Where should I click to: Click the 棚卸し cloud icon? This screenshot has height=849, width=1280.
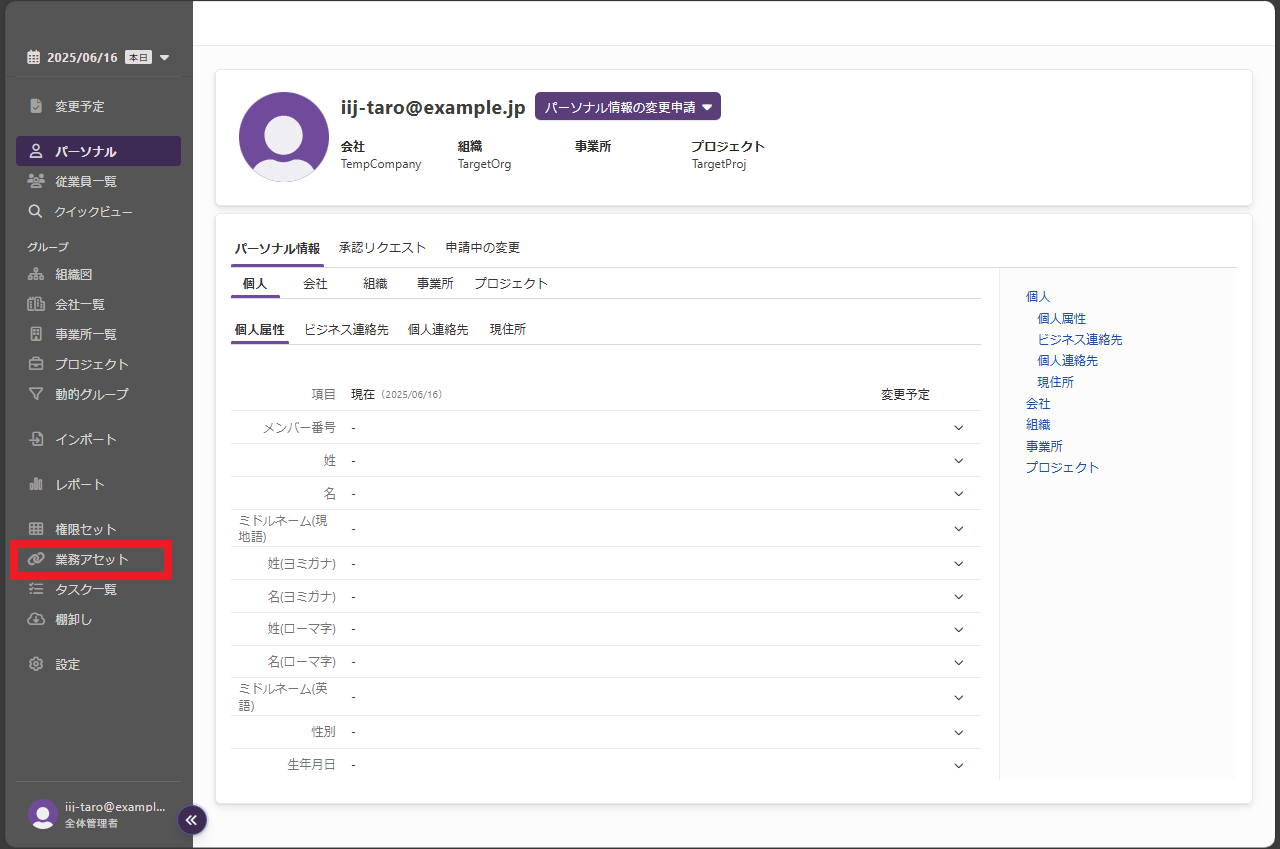click(x=36, y=619)
